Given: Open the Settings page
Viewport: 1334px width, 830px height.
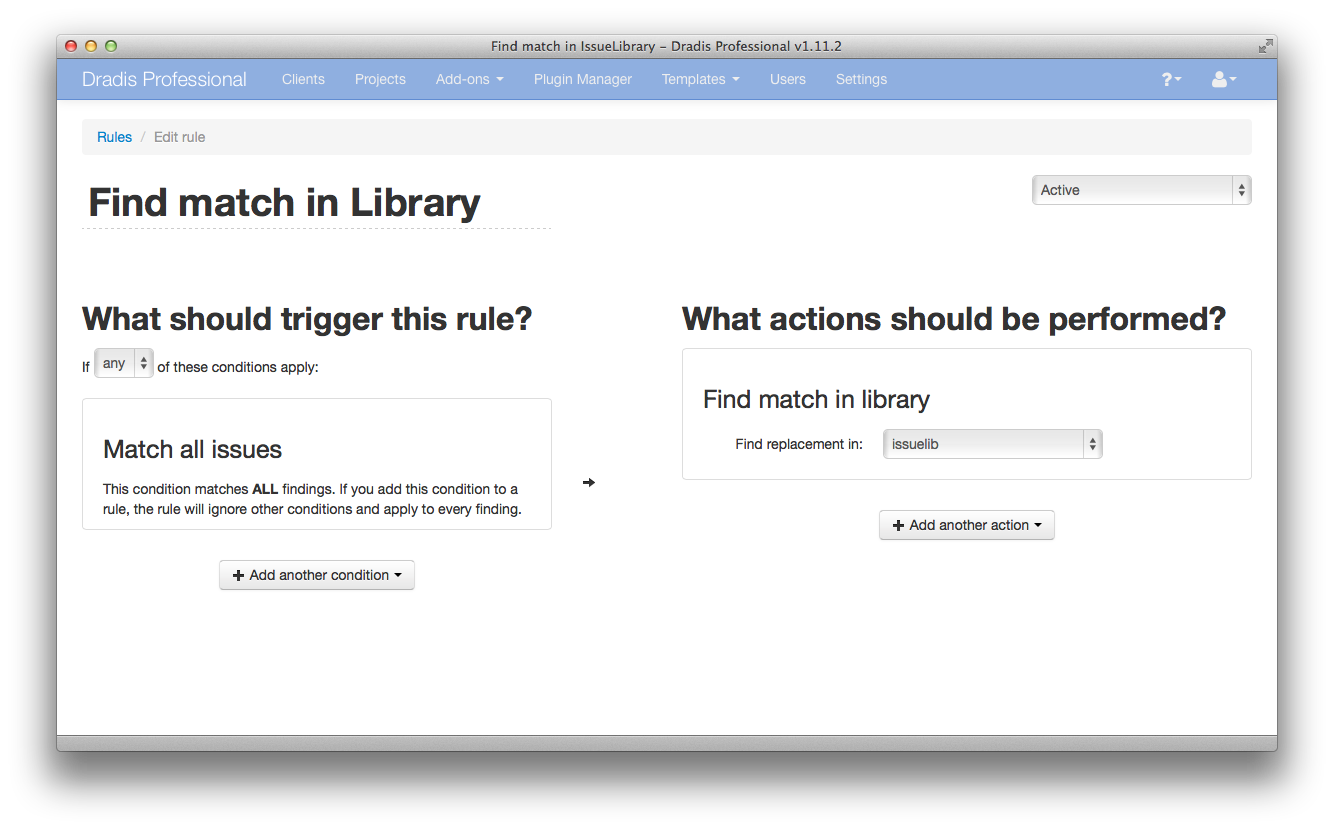Looking at the screenshot, I should click(x=861, y=79).
